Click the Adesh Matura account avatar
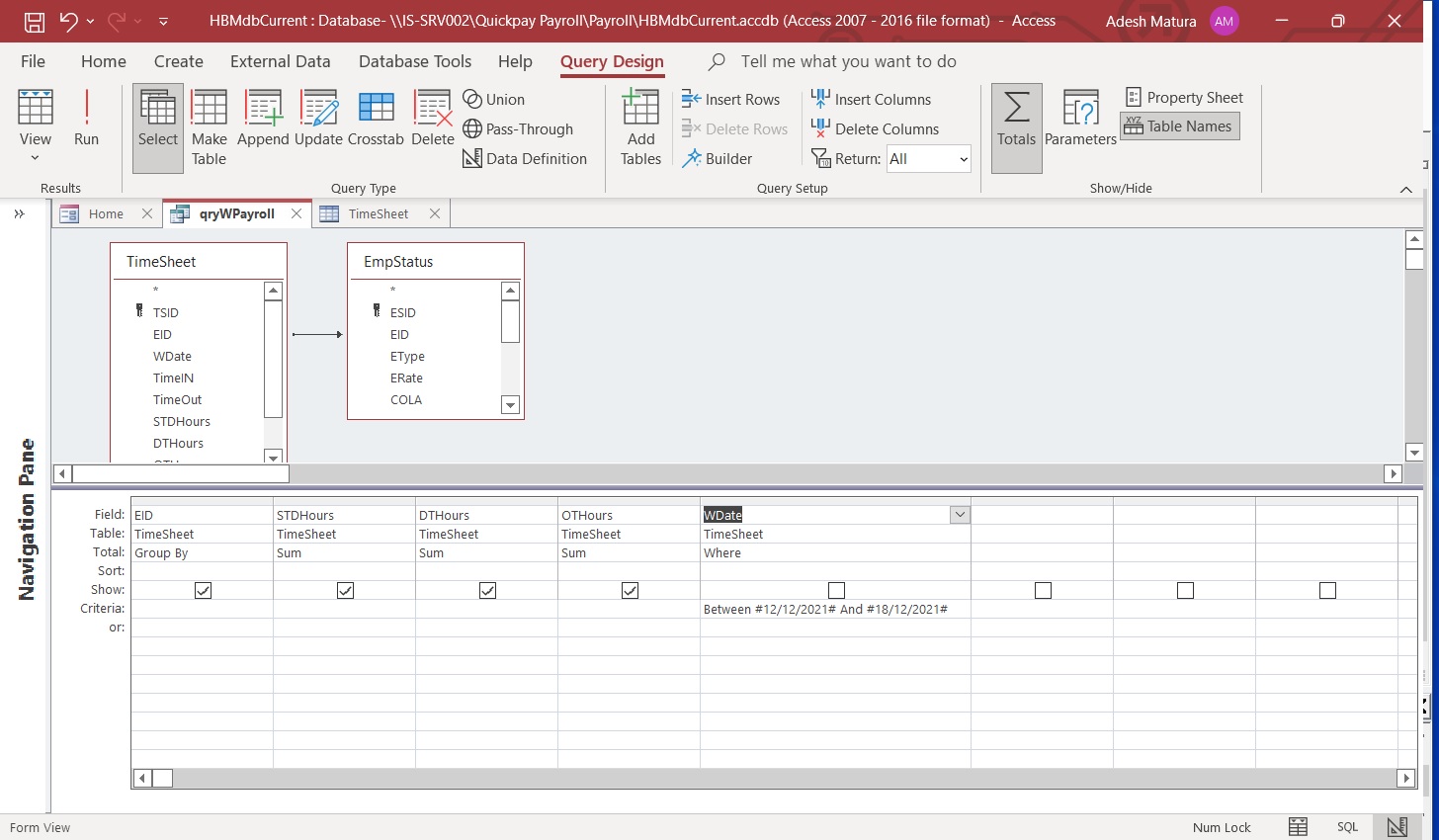Viewport: 1439px width, 840px height. tap(1225, 21)
